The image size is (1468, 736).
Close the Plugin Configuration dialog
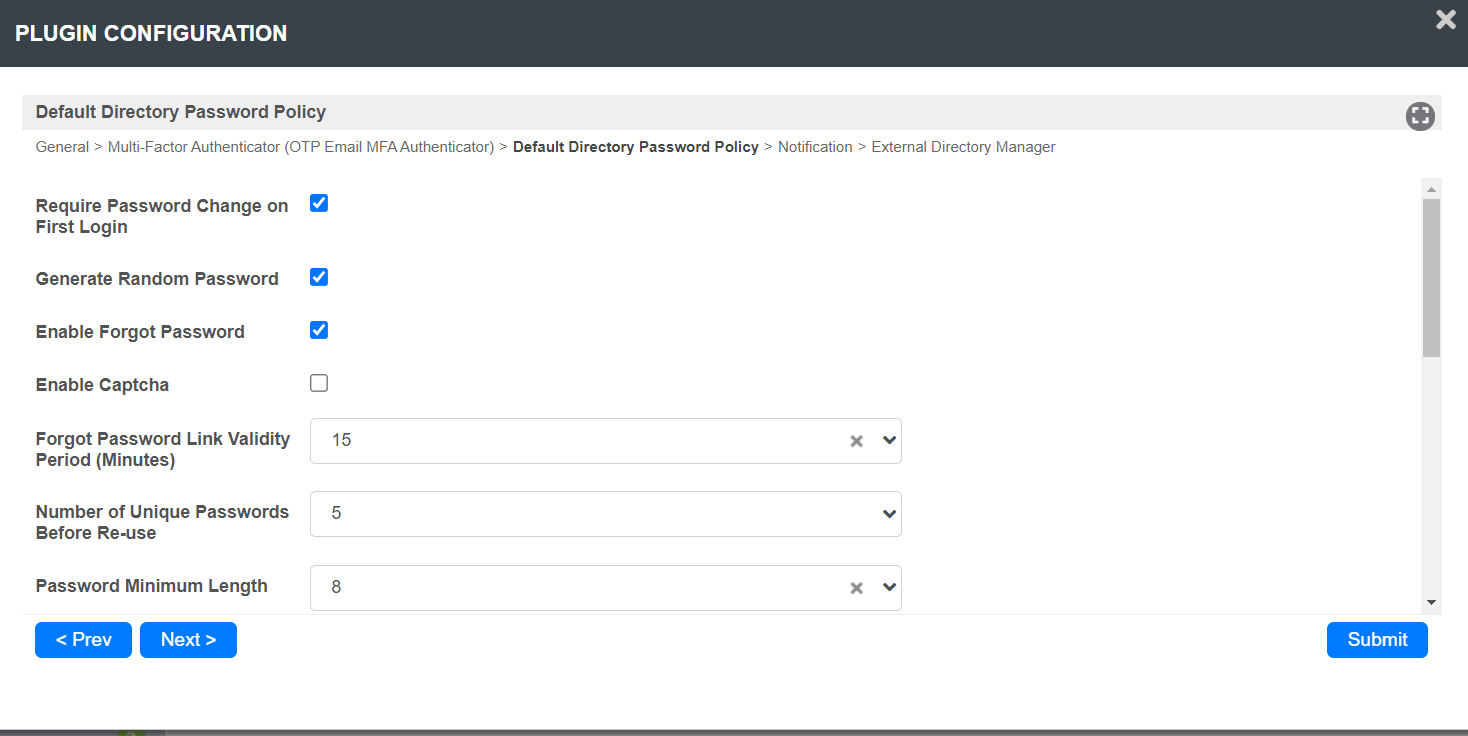click(x=1445, y=20)
